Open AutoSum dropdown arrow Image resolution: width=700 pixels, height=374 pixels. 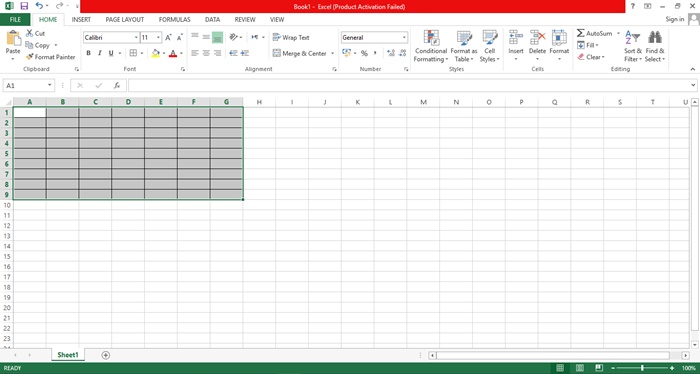pyautogui.click(x=618, y=33)
